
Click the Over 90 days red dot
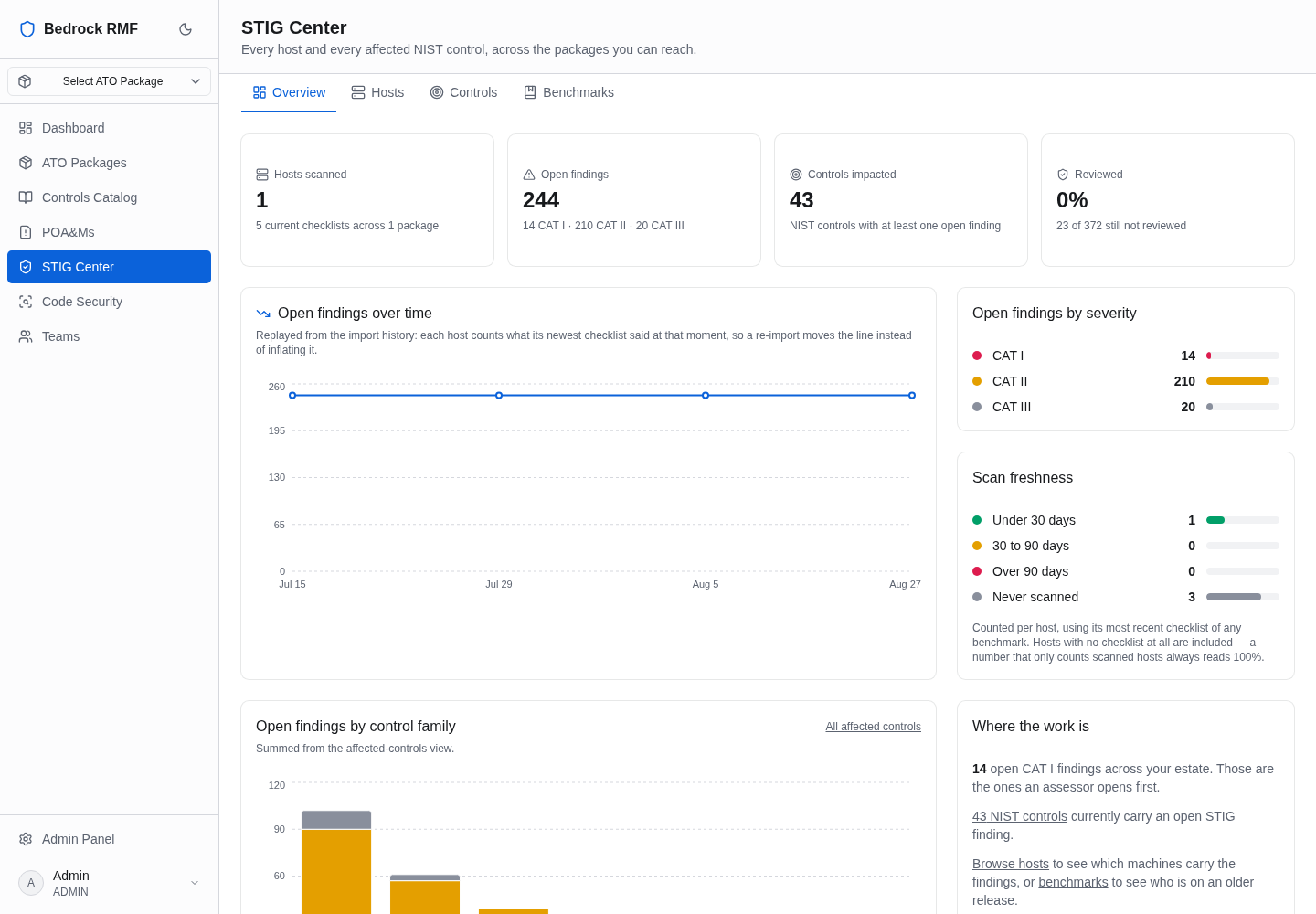click(977, 571)
